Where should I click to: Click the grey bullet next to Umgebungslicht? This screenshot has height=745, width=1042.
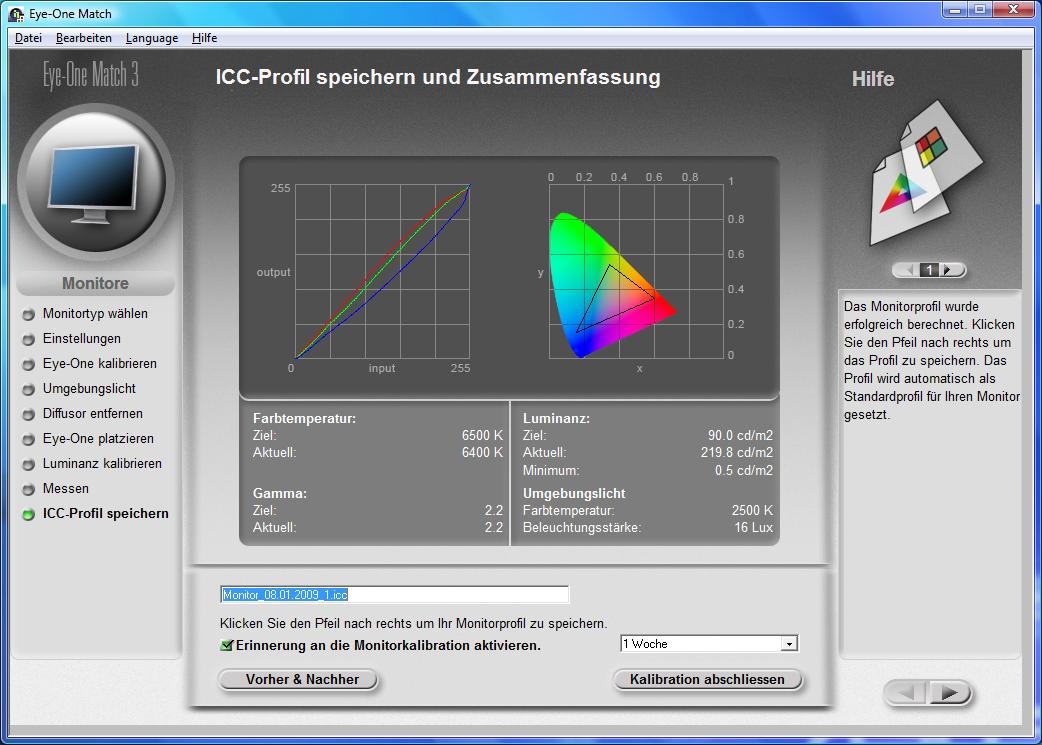[29, 389]
